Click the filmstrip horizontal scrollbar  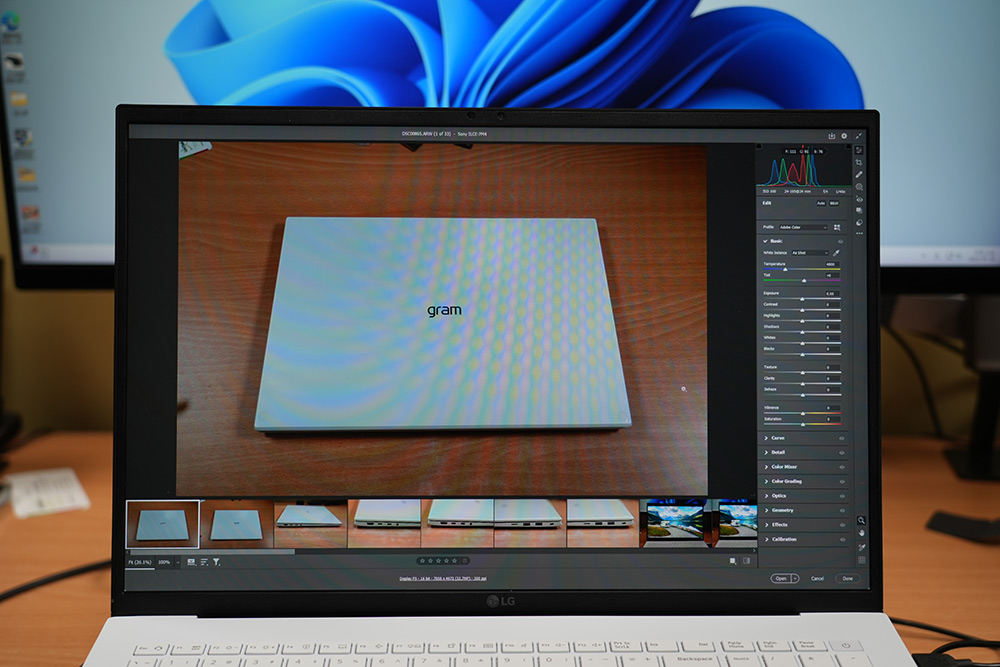(210, 552)
